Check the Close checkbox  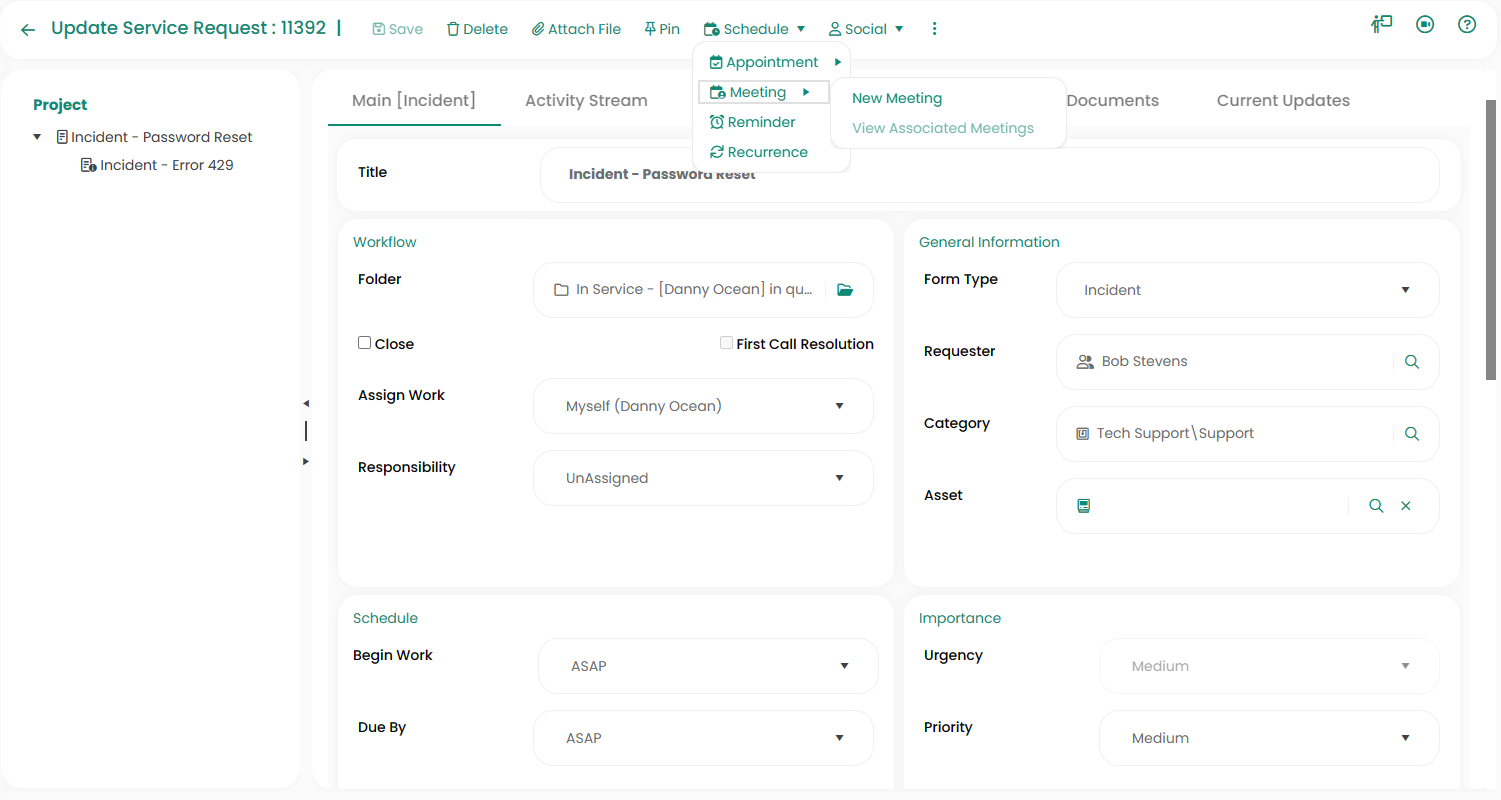(365, 343)
